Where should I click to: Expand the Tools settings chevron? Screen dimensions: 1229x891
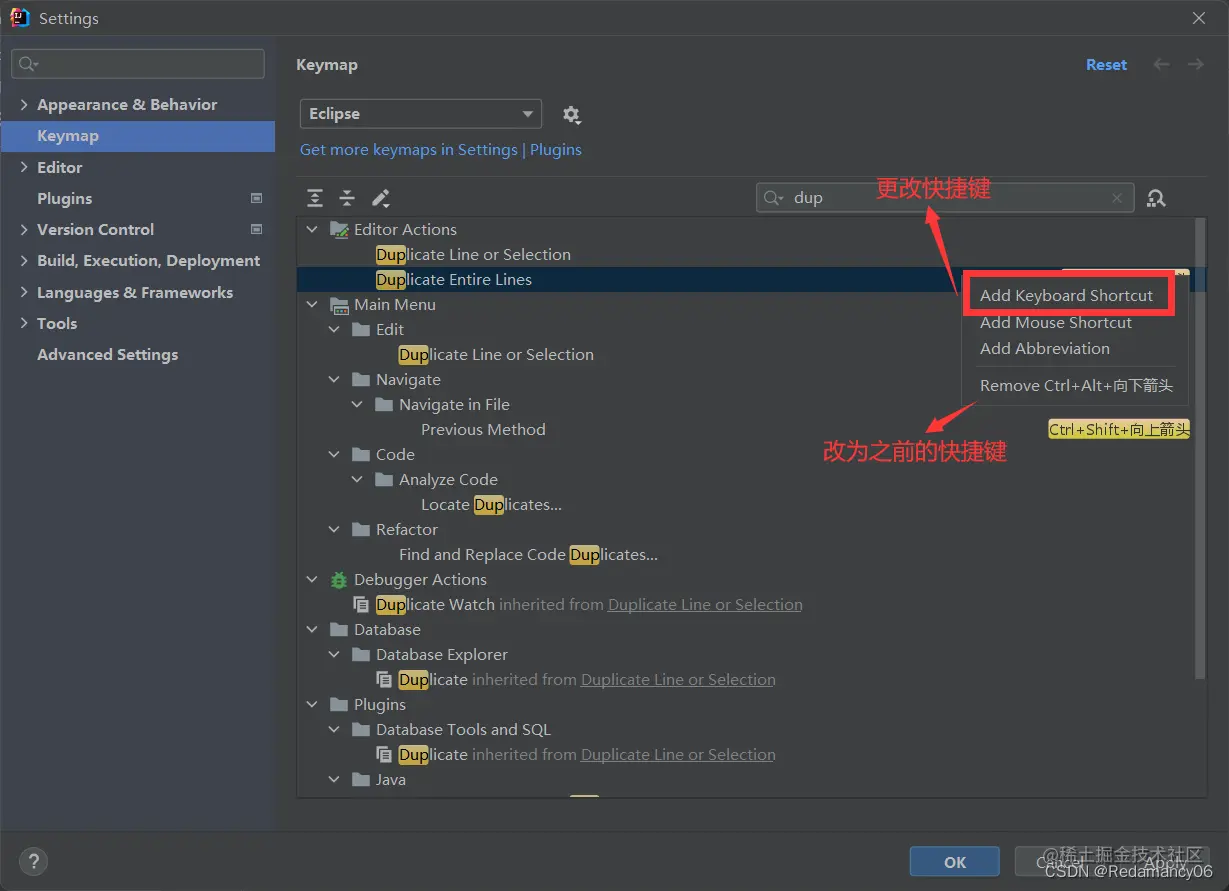coord(24,323)
